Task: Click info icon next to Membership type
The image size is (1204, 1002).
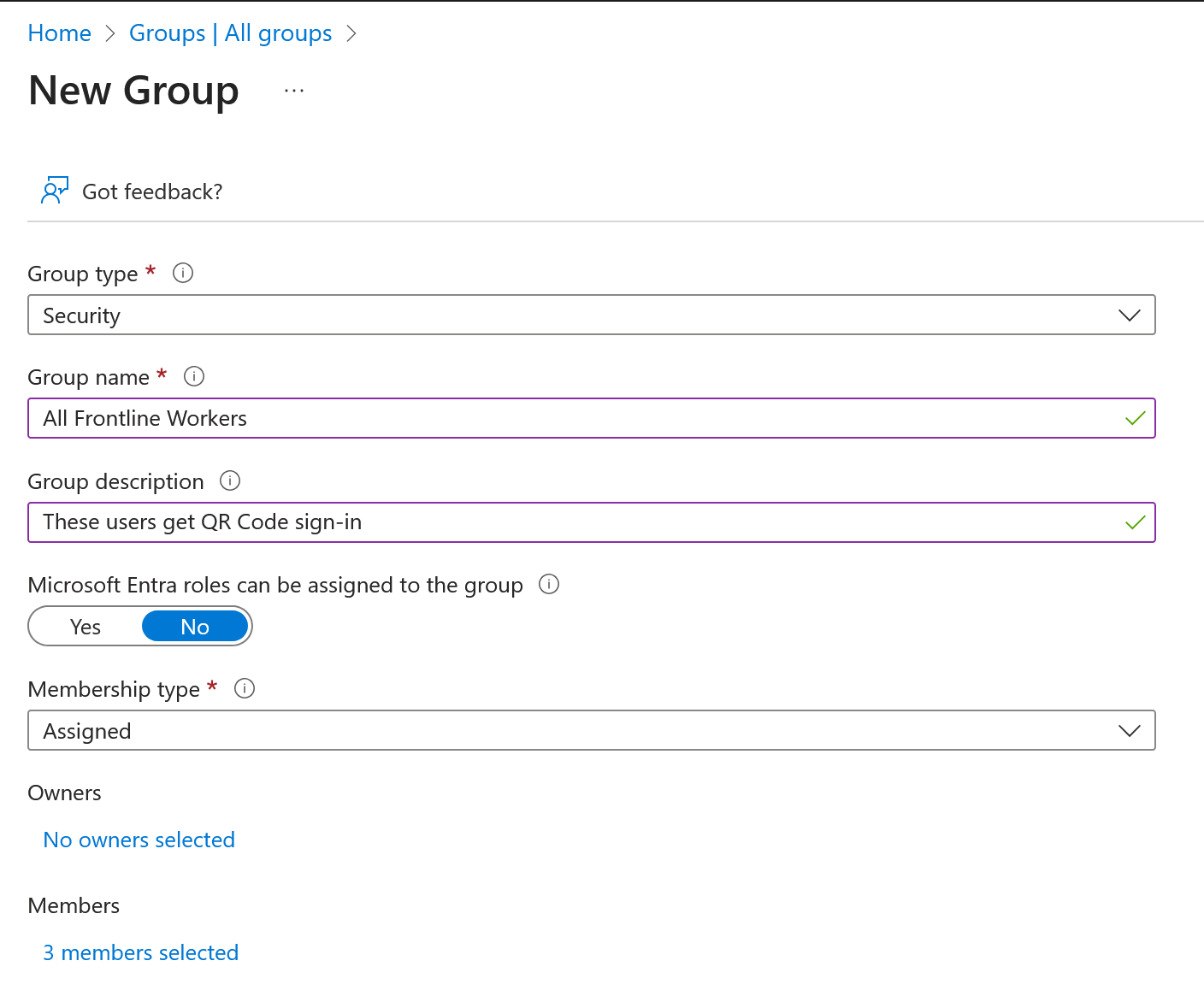Action: point(245,688)
